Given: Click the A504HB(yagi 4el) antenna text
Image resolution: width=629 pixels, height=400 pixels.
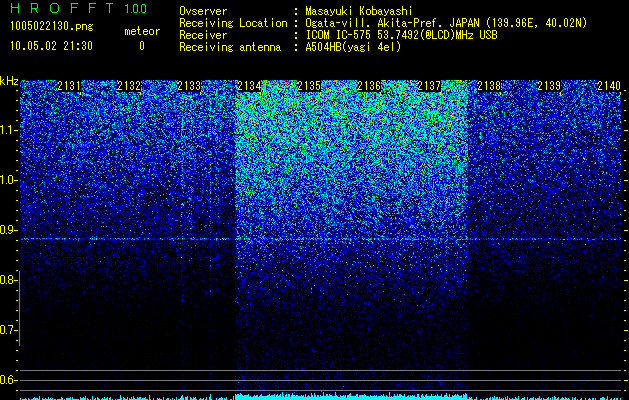Looking at the screenshot, I should pos(353,47).
